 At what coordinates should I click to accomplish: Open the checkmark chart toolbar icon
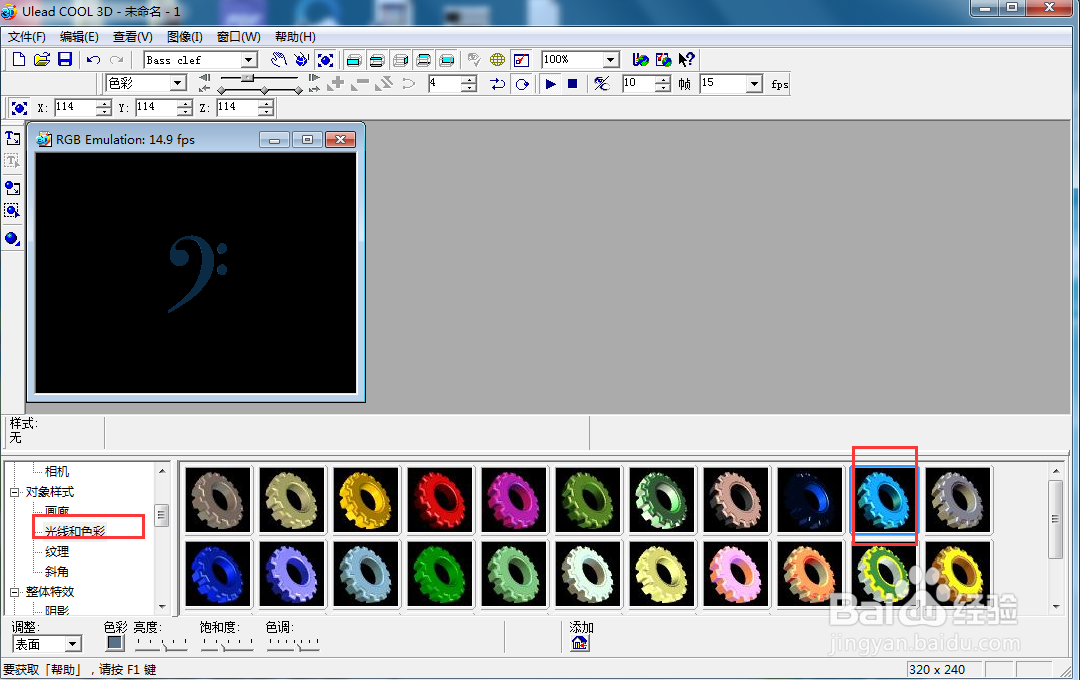[521, 60]
